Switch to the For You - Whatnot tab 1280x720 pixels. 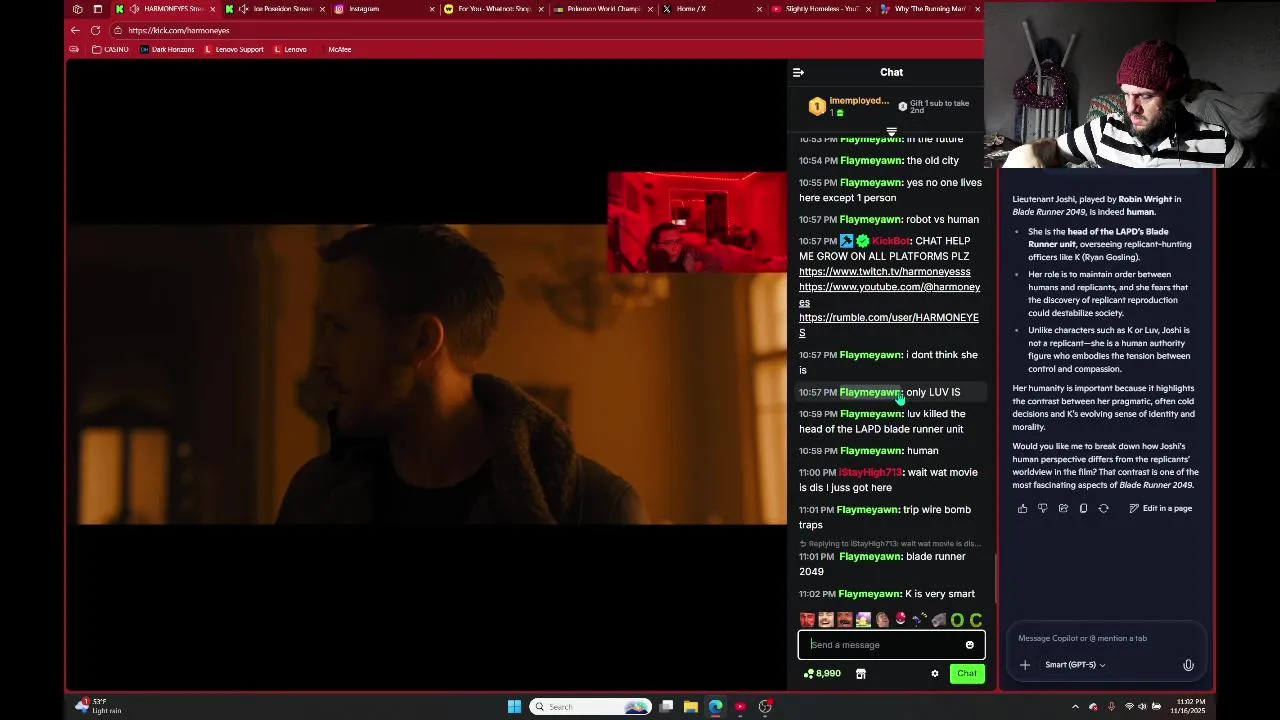coord(494,9)
